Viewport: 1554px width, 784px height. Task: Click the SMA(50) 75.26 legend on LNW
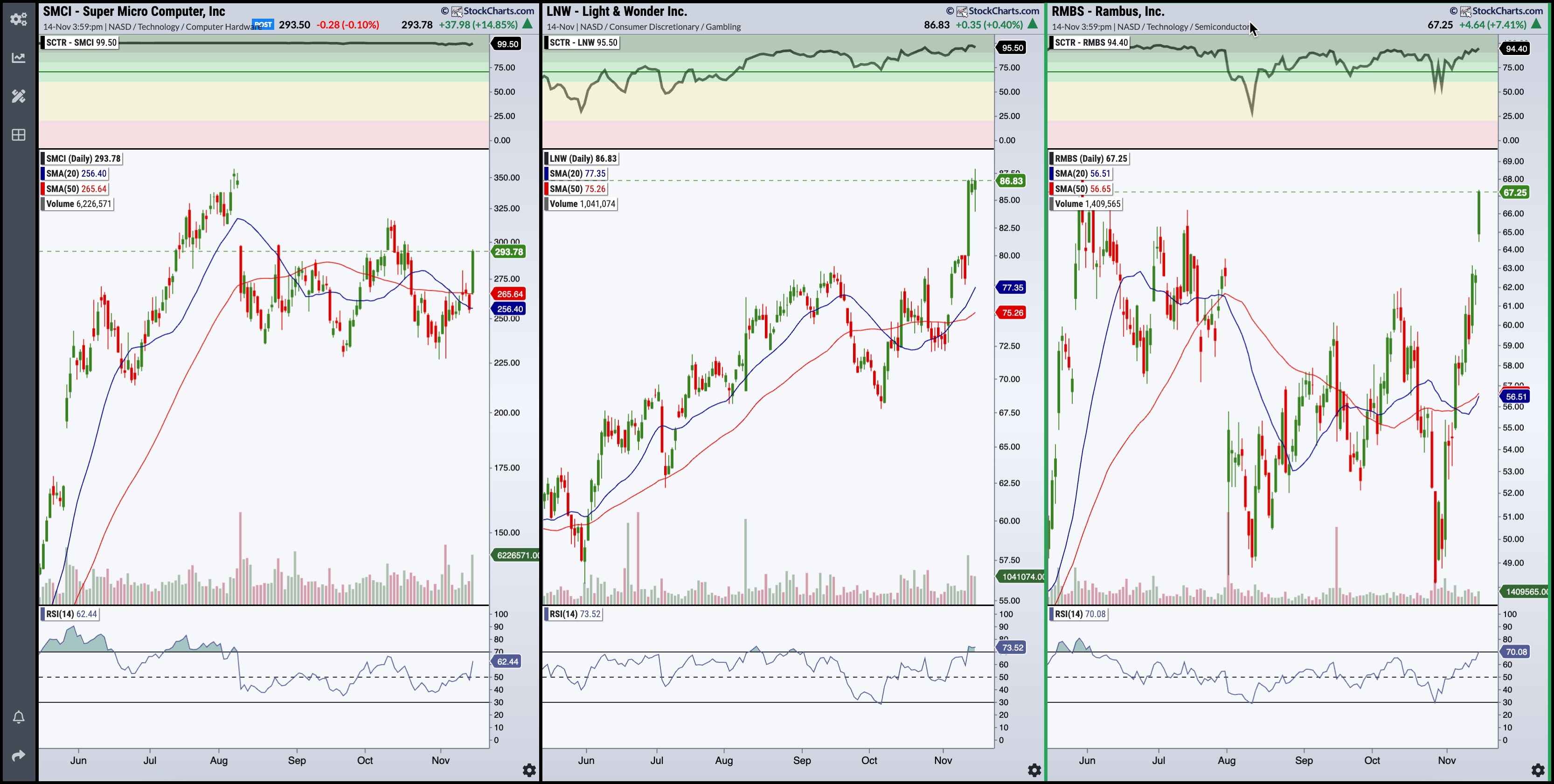tap(577, 189)
